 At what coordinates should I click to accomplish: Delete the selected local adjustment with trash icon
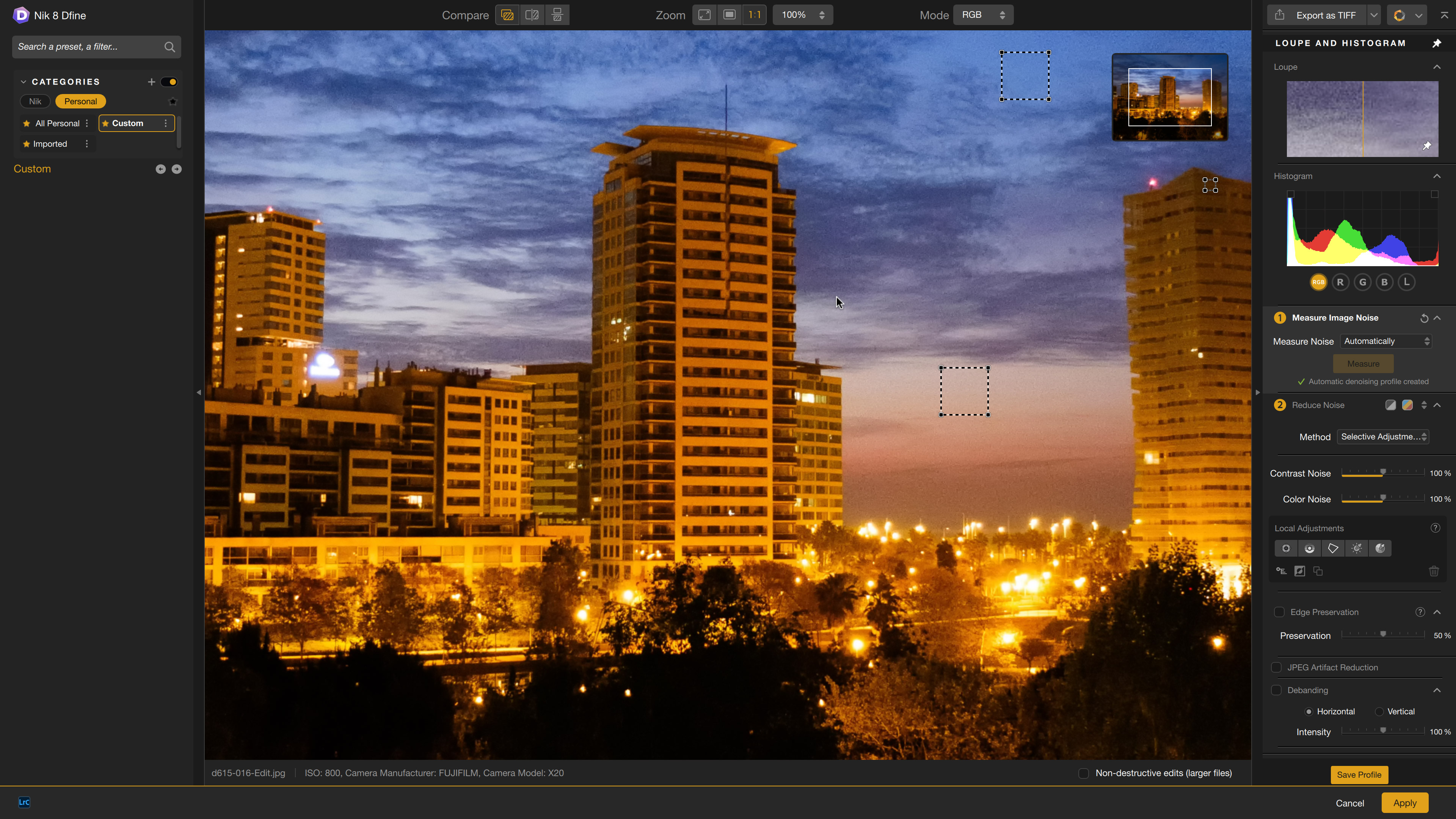(x=1433, y=571)
